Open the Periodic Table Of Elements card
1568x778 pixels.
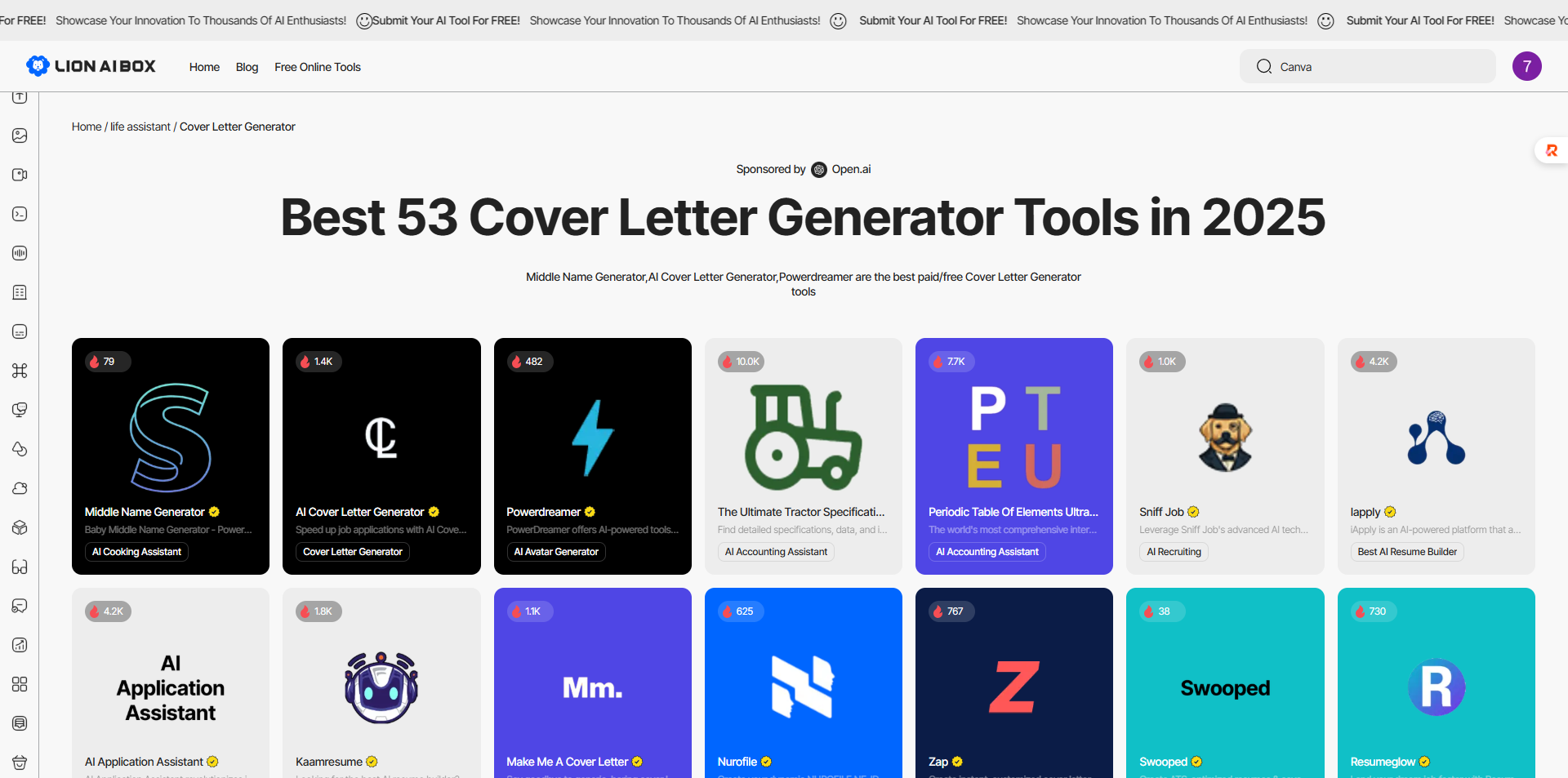point(1013,437)
